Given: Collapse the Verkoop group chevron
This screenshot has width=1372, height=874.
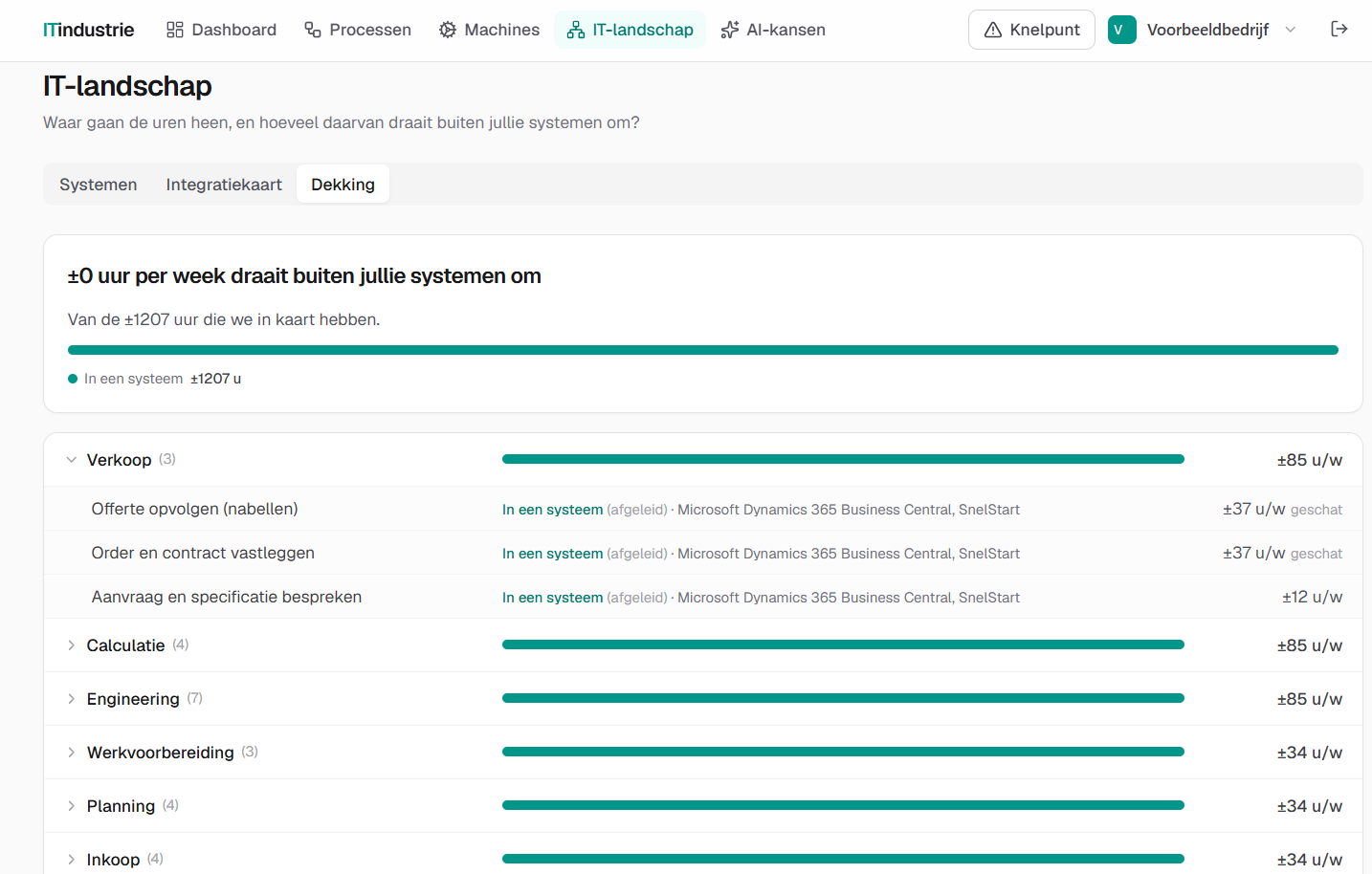Looking at the screenshot, I should [71, 460].
